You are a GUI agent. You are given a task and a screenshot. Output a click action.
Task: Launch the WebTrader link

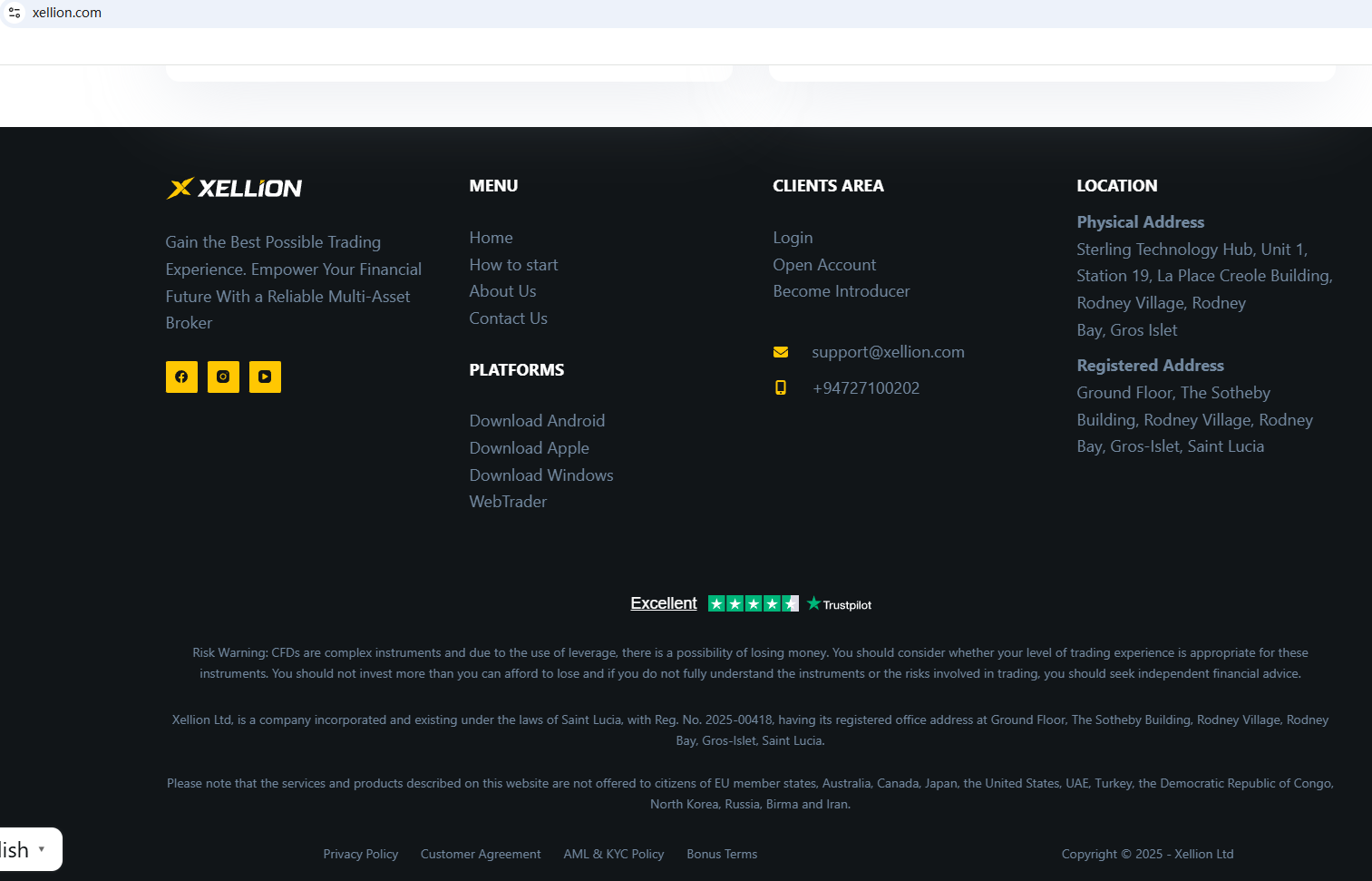pyautogui.click(x=508, y=502)
